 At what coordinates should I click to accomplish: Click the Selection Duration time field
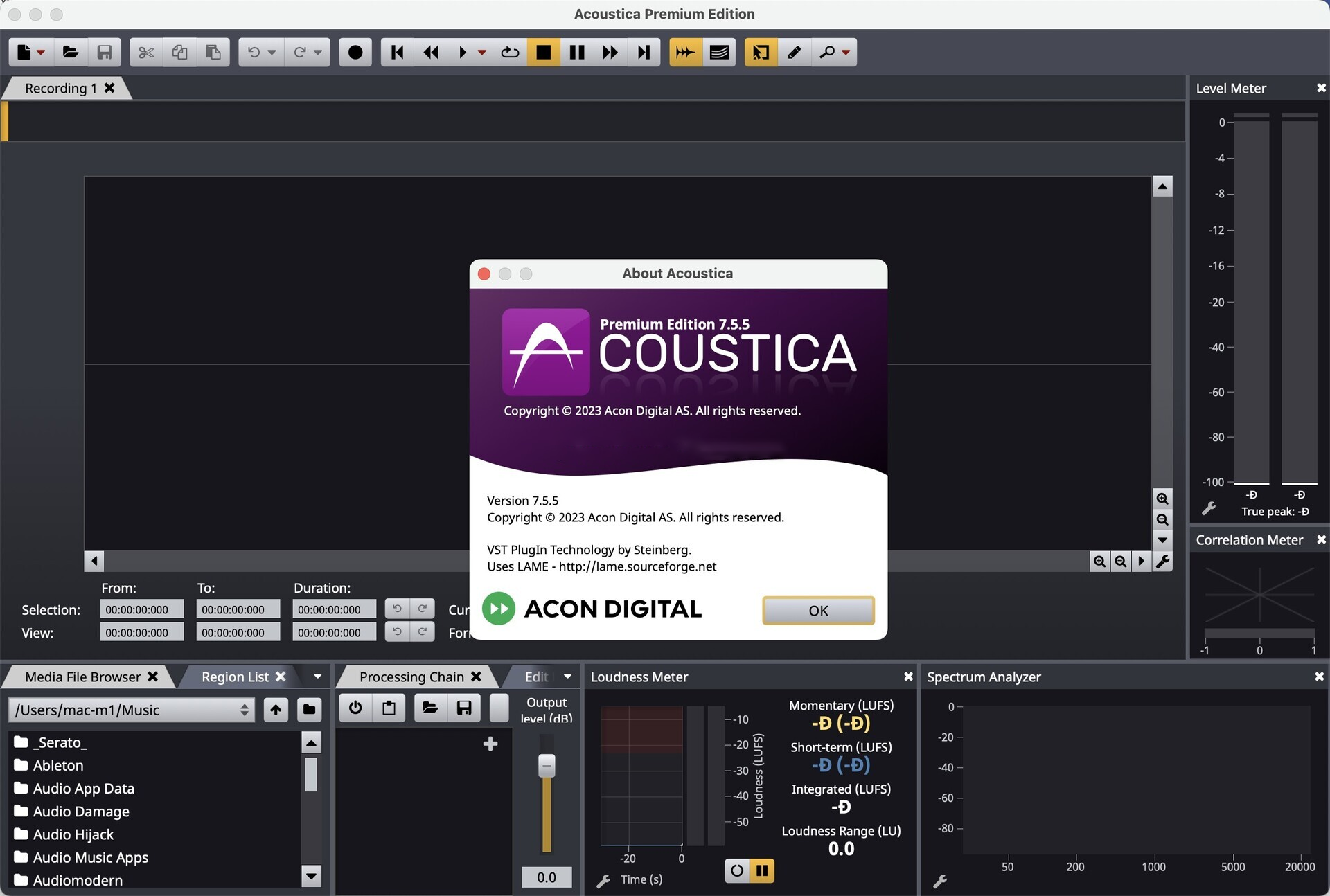pyautogui.click(x=335, y=609)
